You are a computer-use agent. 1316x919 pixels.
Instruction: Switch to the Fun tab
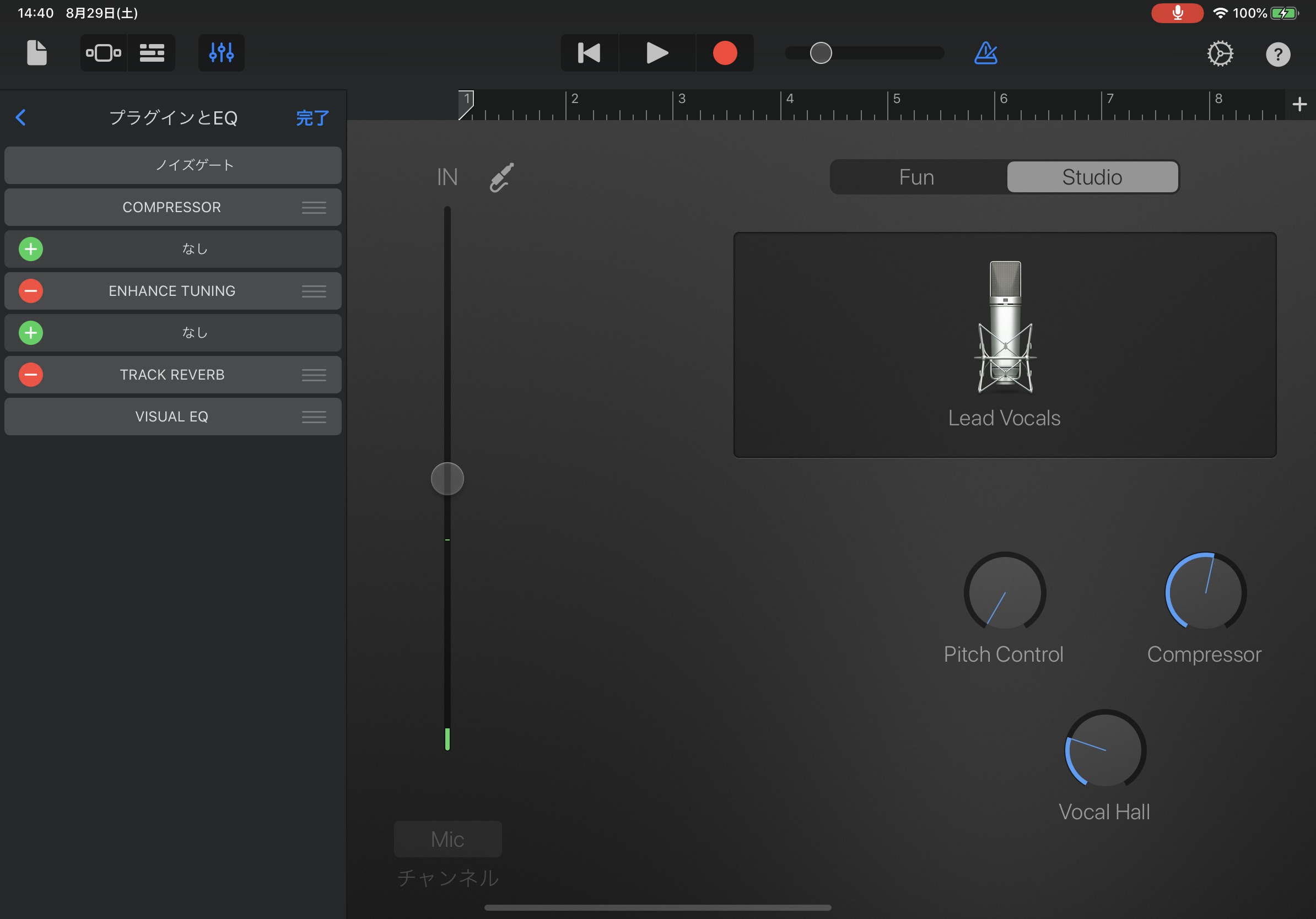917,177
